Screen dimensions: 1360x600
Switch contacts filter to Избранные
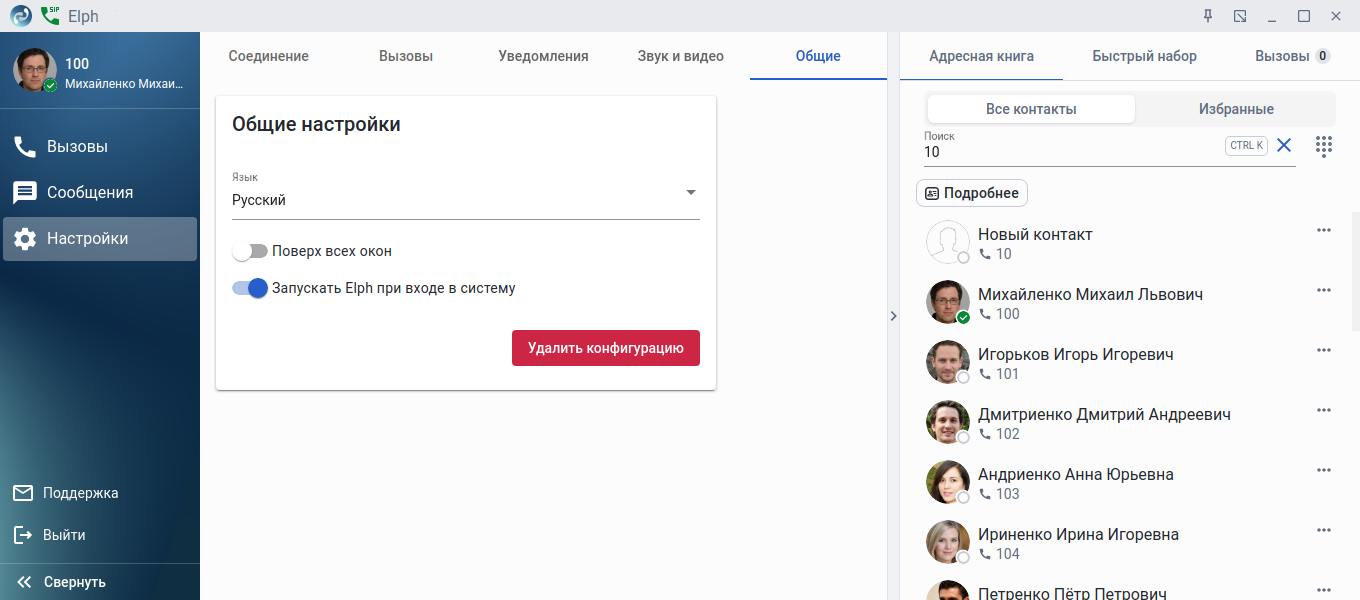[1236, 109]
